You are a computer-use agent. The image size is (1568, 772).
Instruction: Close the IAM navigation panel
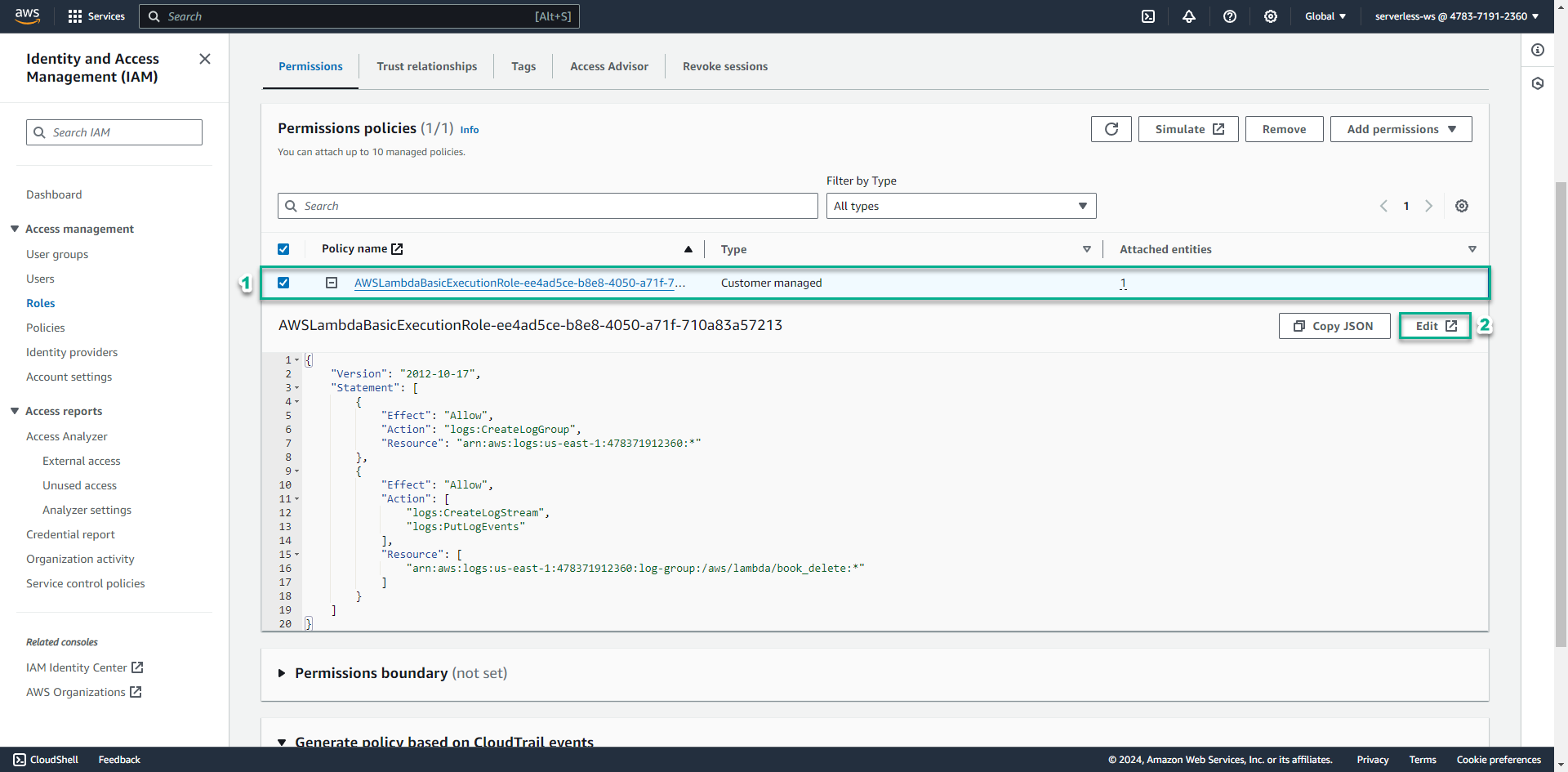[x=205, y=59]
